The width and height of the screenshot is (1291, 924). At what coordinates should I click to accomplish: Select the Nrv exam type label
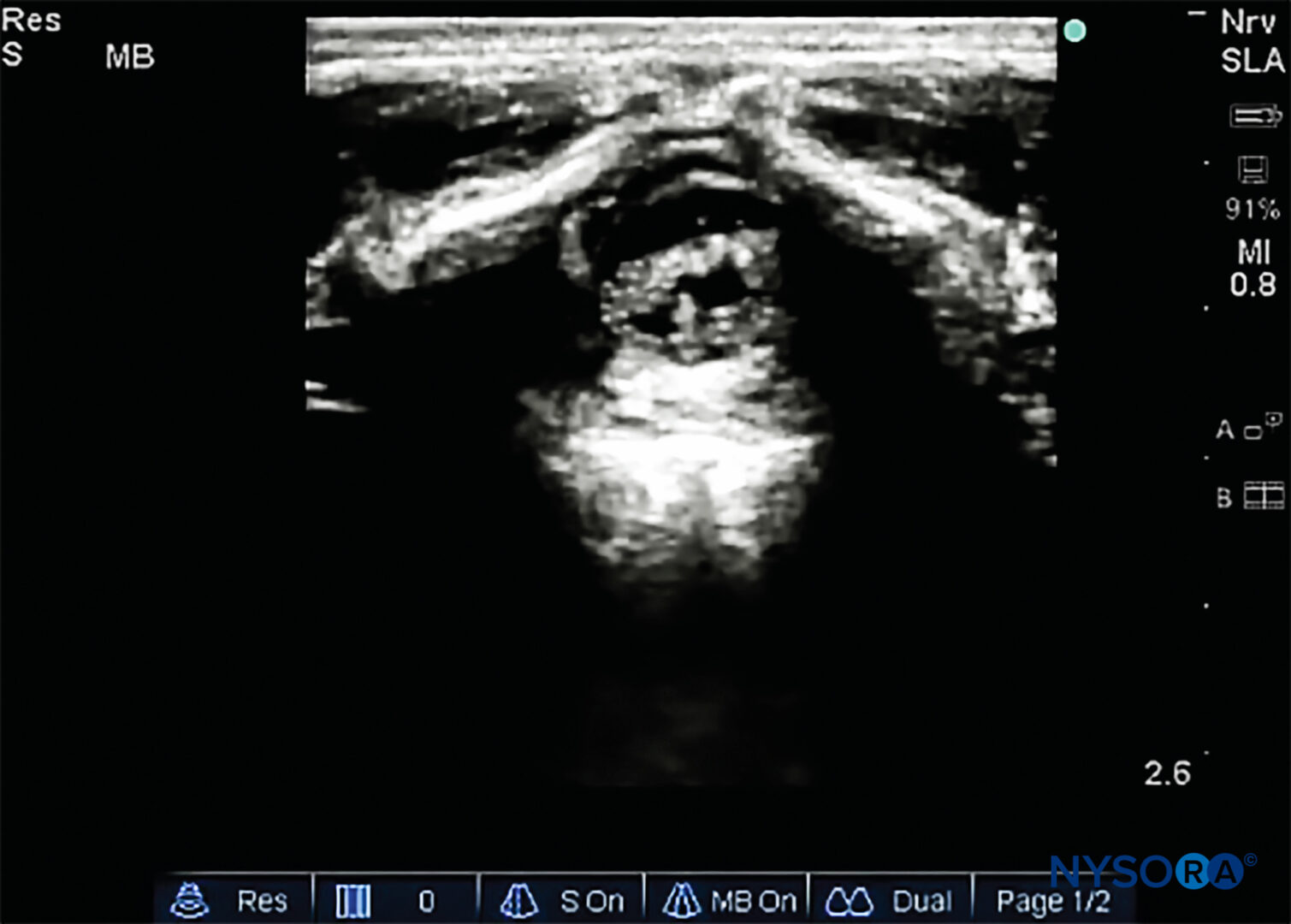[1248, 22]
